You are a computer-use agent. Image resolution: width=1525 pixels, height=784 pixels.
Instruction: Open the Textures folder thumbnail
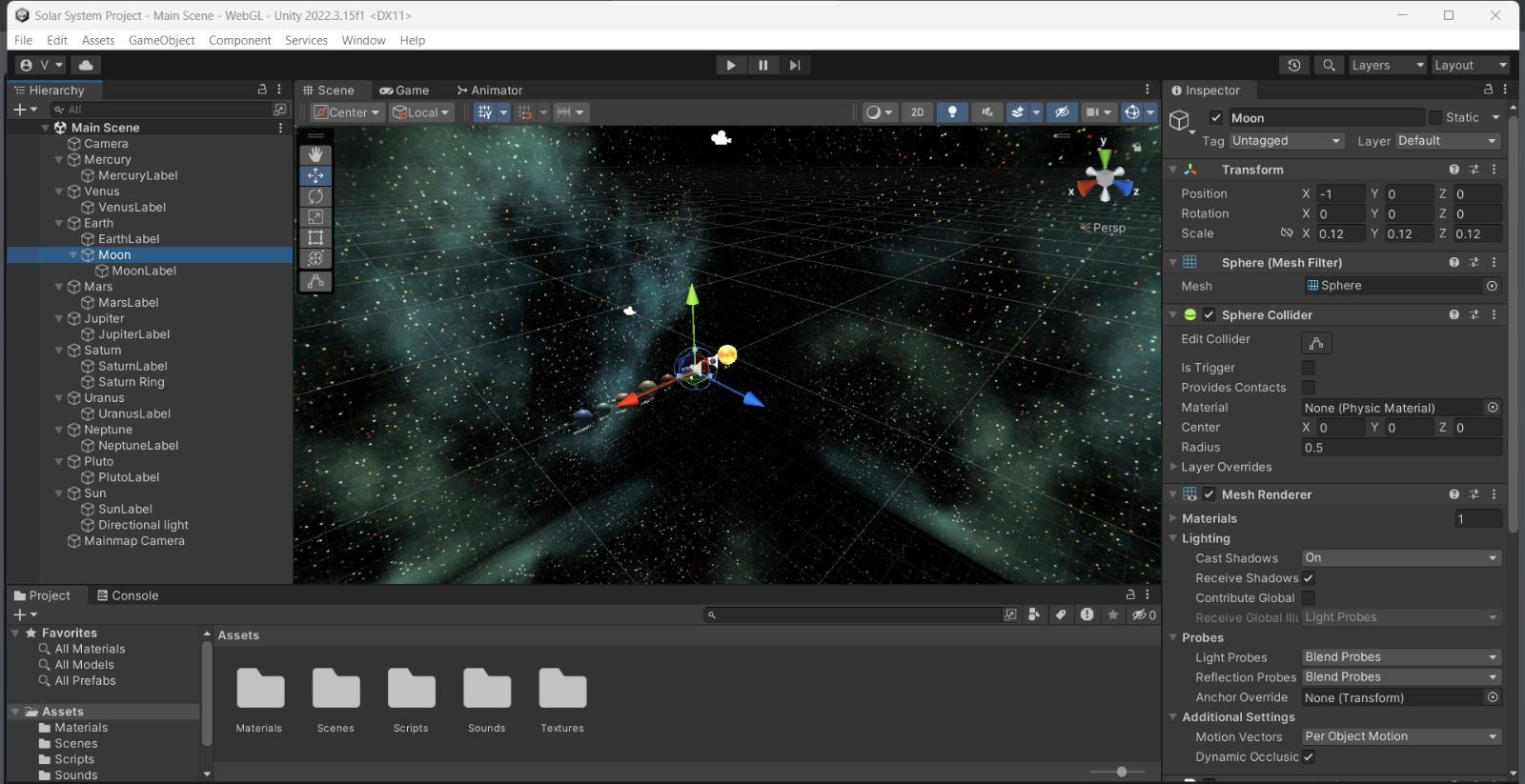click(x=562, y=700)
